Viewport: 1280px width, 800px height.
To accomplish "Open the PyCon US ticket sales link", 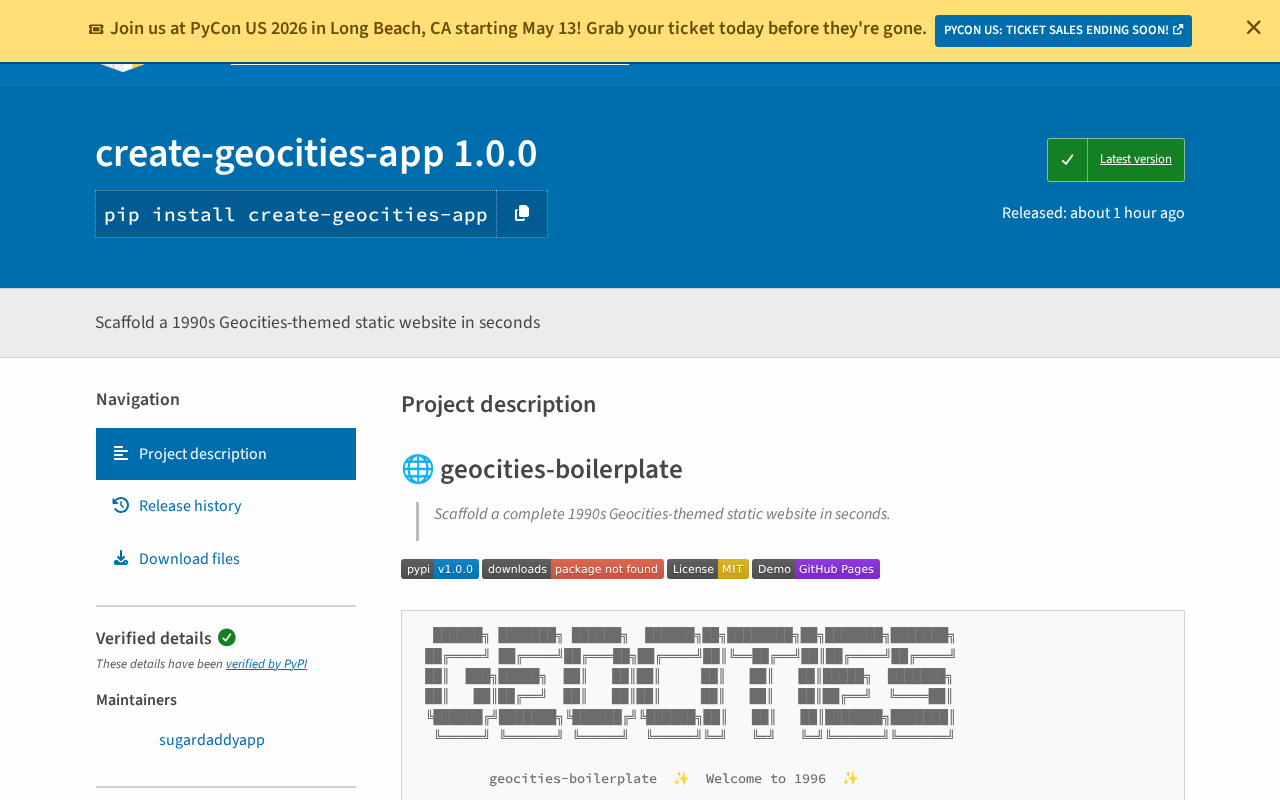I will (1063, 30).
